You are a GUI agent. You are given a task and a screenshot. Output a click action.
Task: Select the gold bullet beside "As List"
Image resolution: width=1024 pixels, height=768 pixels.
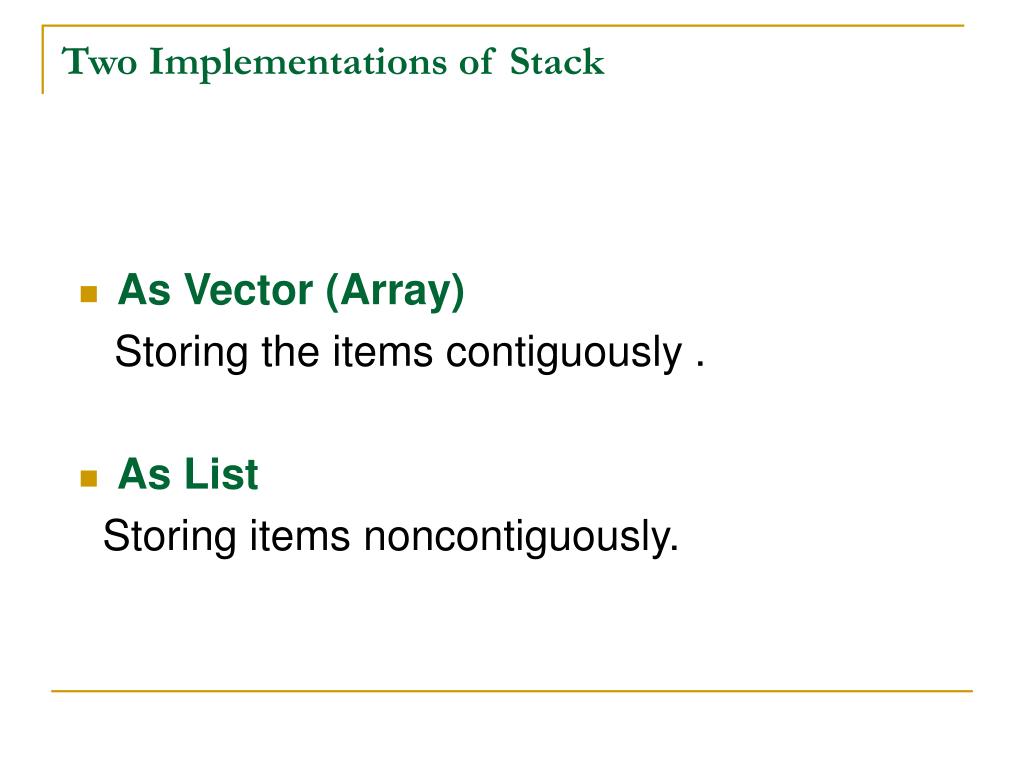(89, 479)
